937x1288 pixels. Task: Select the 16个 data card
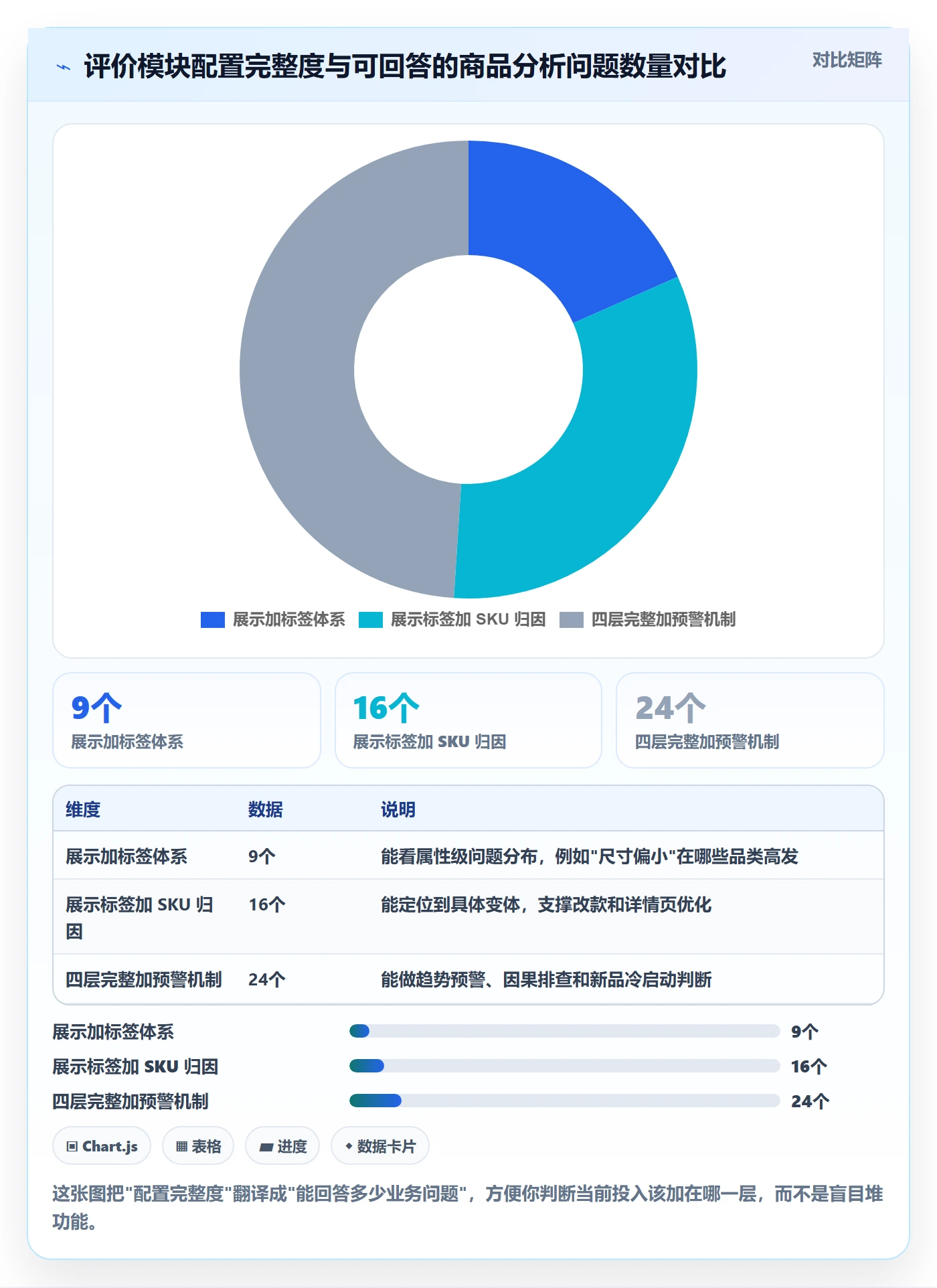[468, 720]
